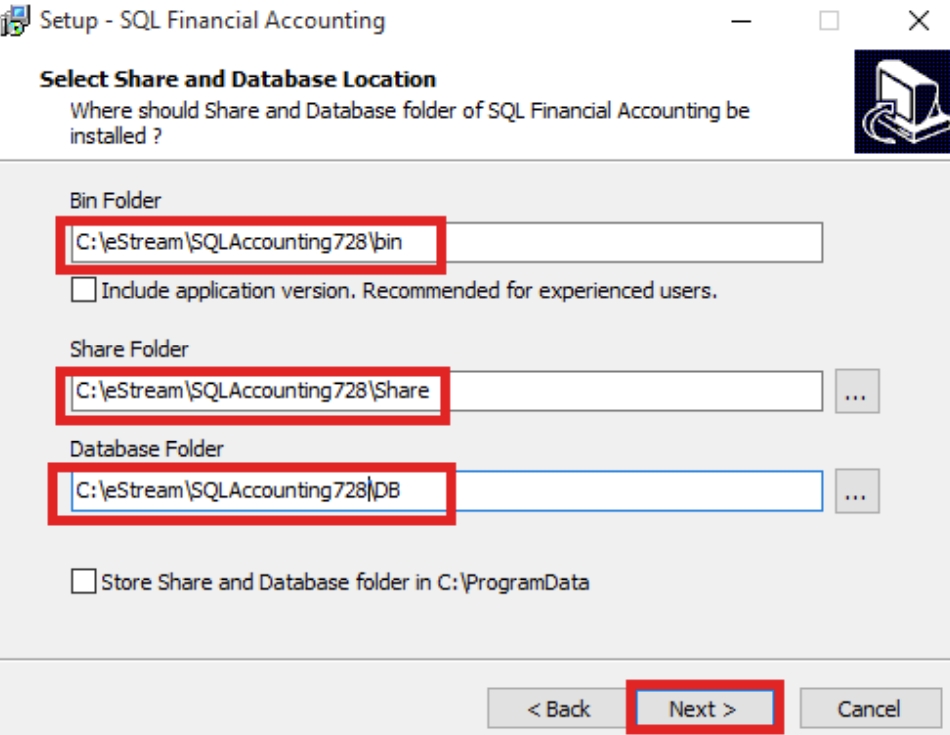Focus the Share Folder path field
Screen dimensions: 950x735
600,391
